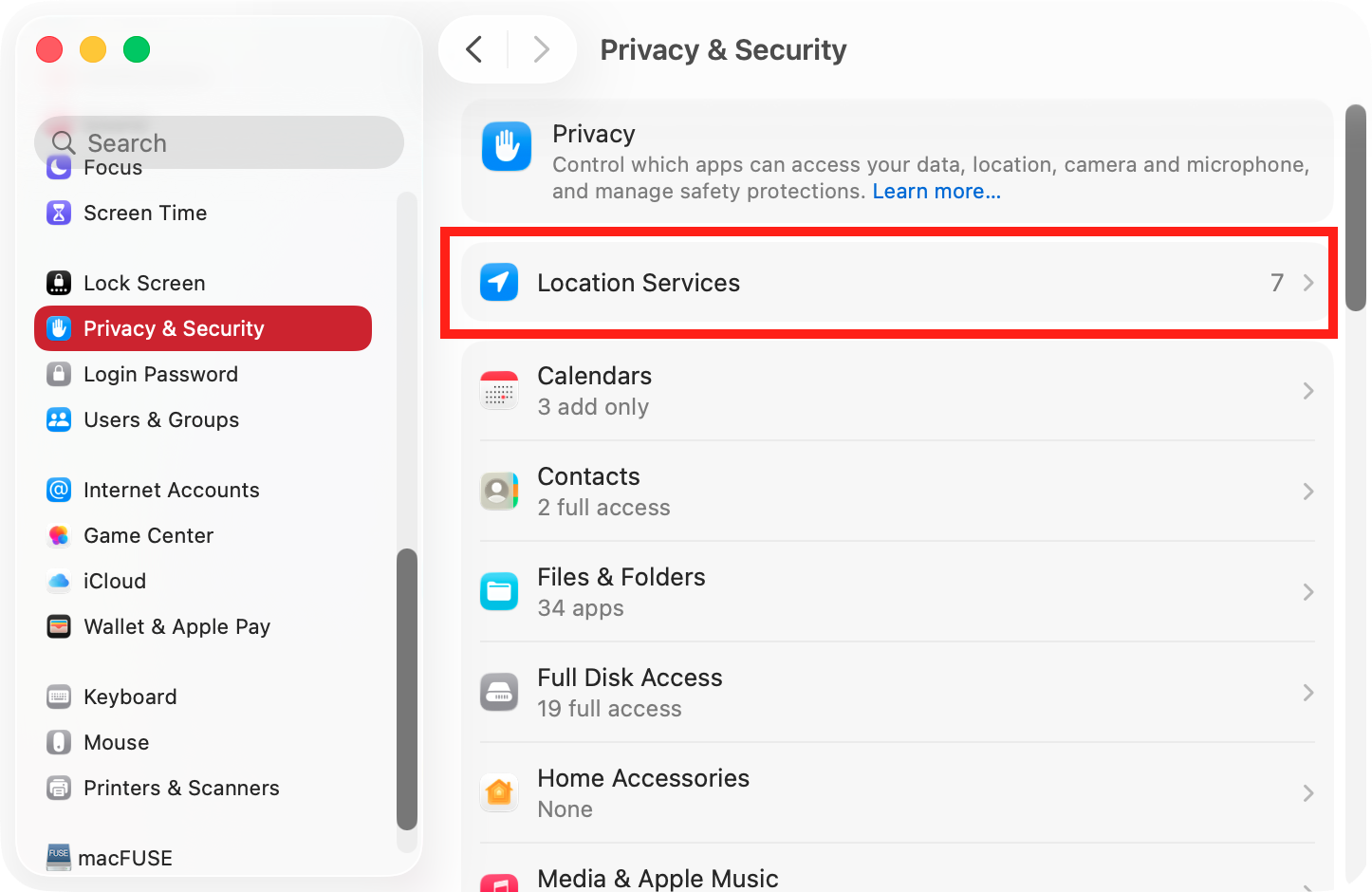Click the Learn more link

pos(936,191)
